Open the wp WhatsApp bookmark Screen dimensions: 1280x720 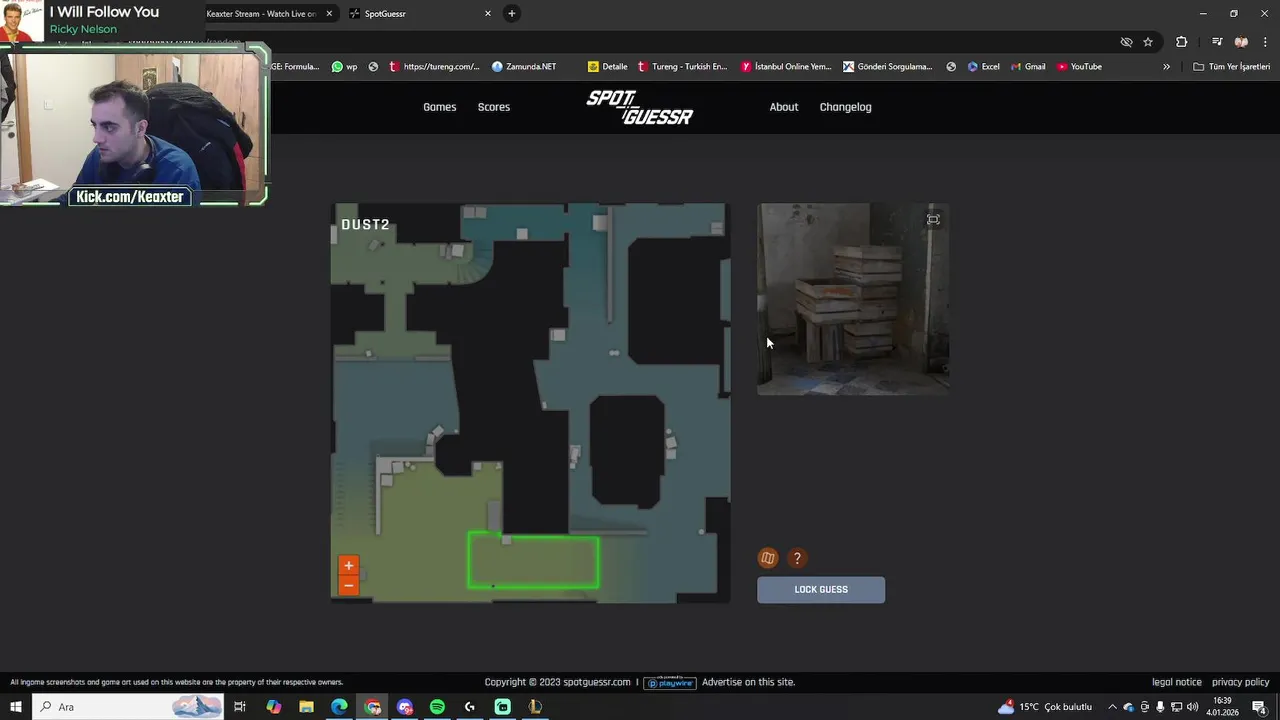click(345, 67)
